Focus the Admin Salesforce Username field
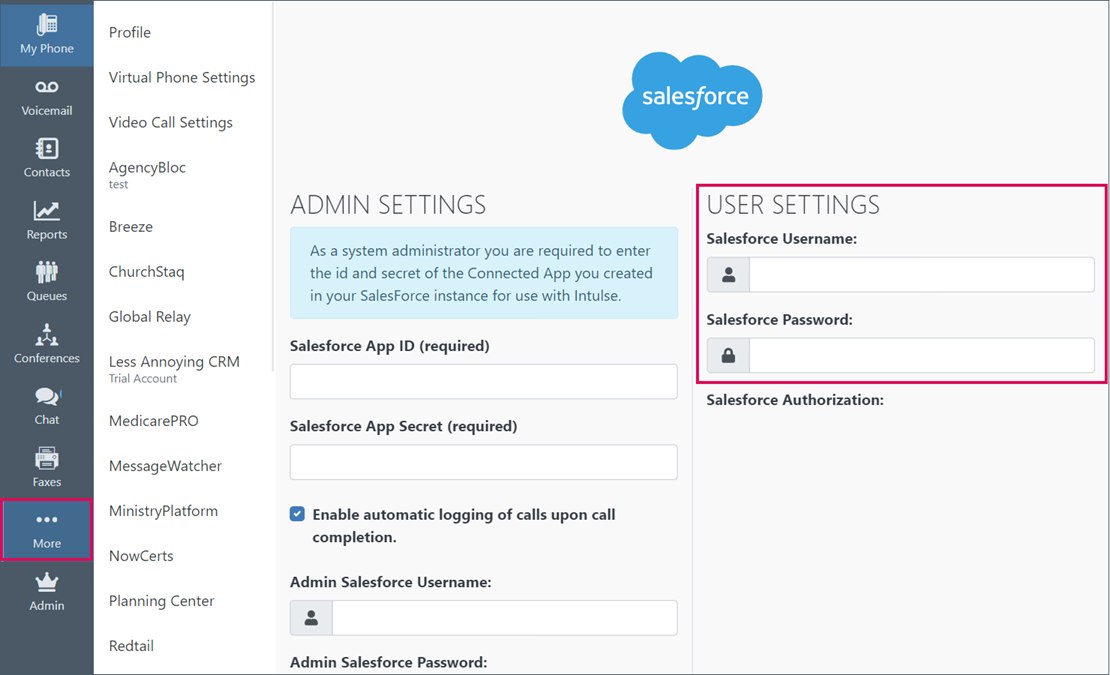The height and width of the screenshot is (675, 1110). 505,618
